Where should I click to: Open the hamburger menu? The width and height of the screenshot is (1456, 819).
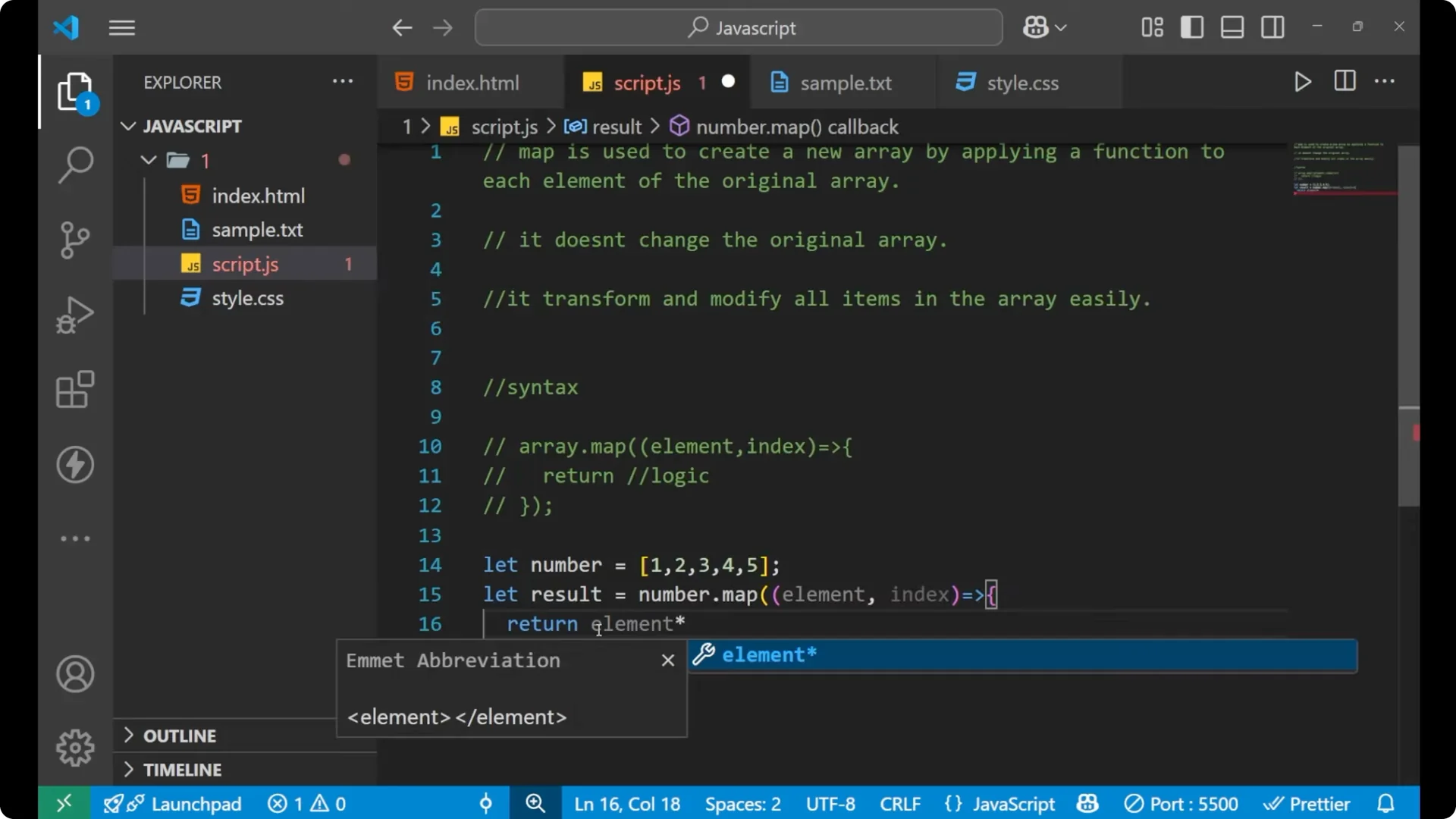[x=121, y=27]
